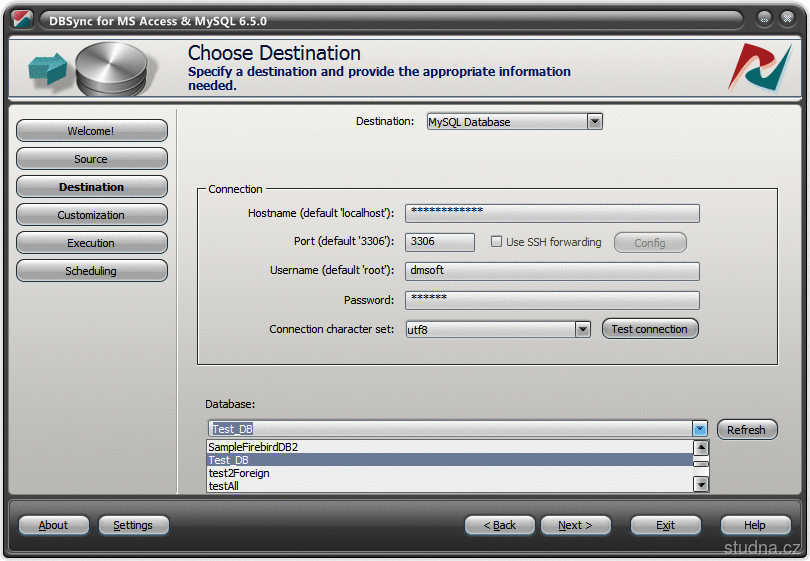Collapse the Database dropdown list arrow
Image resolution: width=810 pixels, height=561 pixels.
coord(700,429)
